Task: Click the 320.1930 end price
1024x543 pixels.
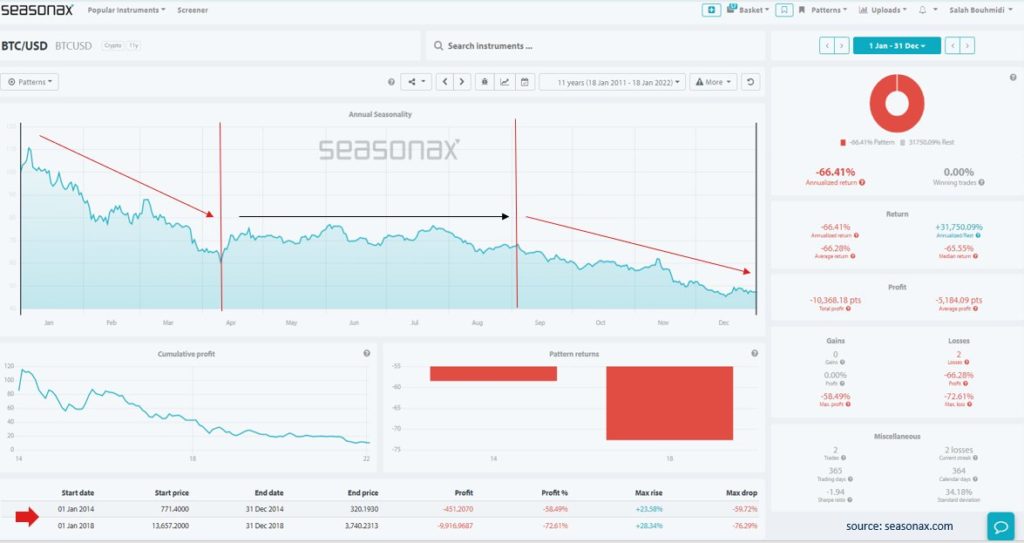Action: (364, 509)
